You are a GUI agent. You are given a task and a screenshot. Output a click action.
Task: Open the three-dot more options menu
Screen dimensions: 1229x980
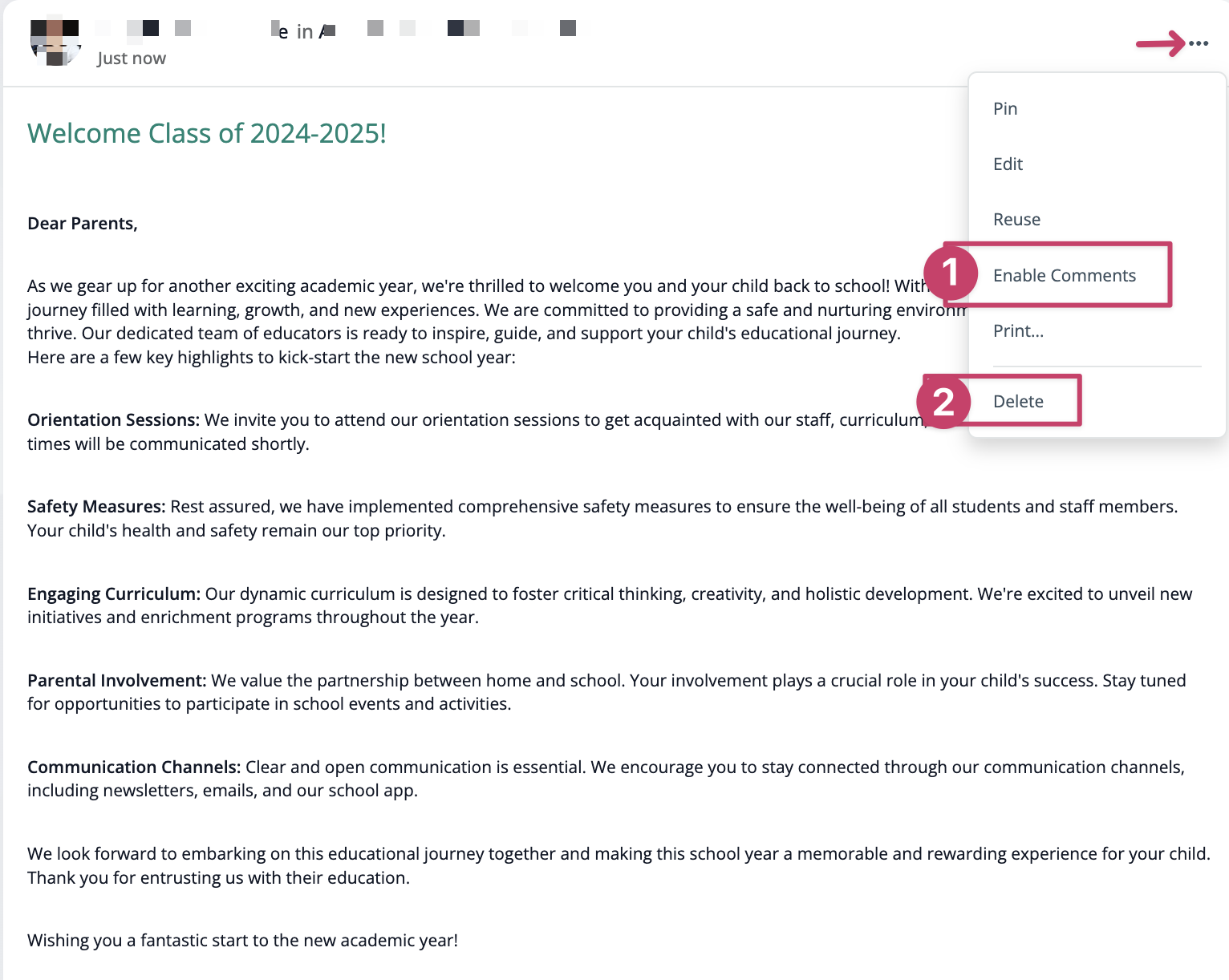pos(1199,43)
